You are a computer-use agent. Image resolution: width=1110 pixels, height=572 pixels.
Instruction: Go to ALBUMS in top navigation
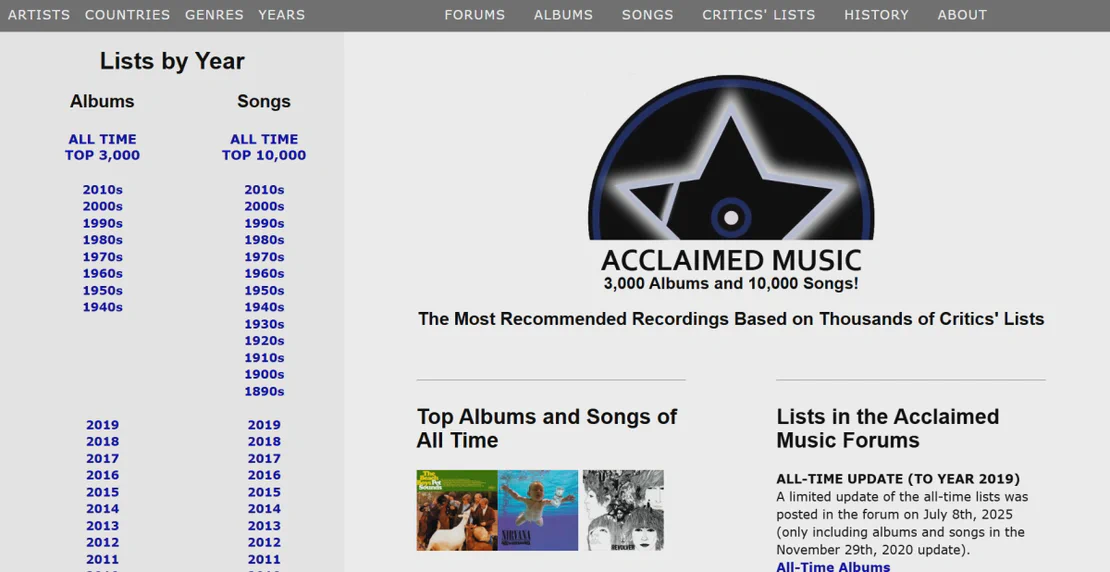(563, 15)
